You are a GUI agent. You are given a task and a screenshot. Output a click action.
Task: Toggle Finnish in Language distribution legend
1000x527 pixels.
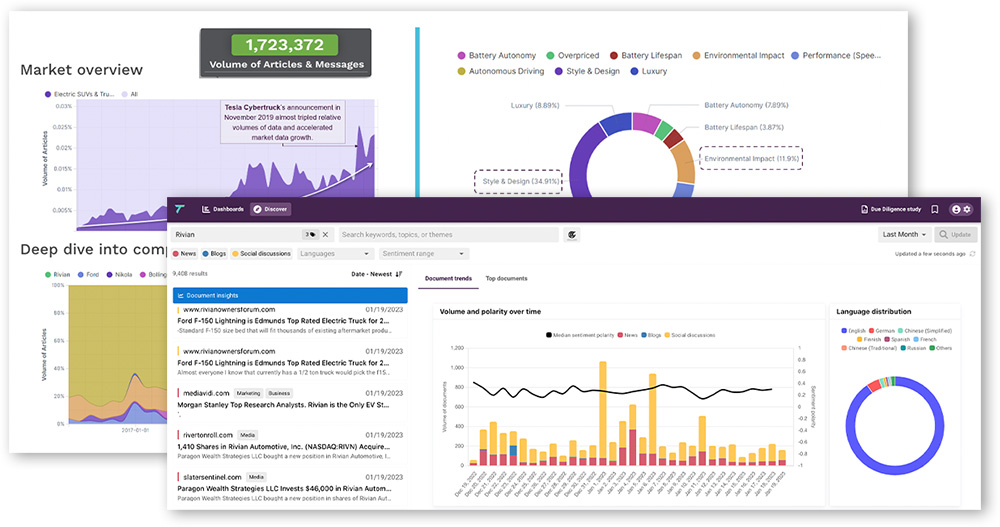pos(869,339)
